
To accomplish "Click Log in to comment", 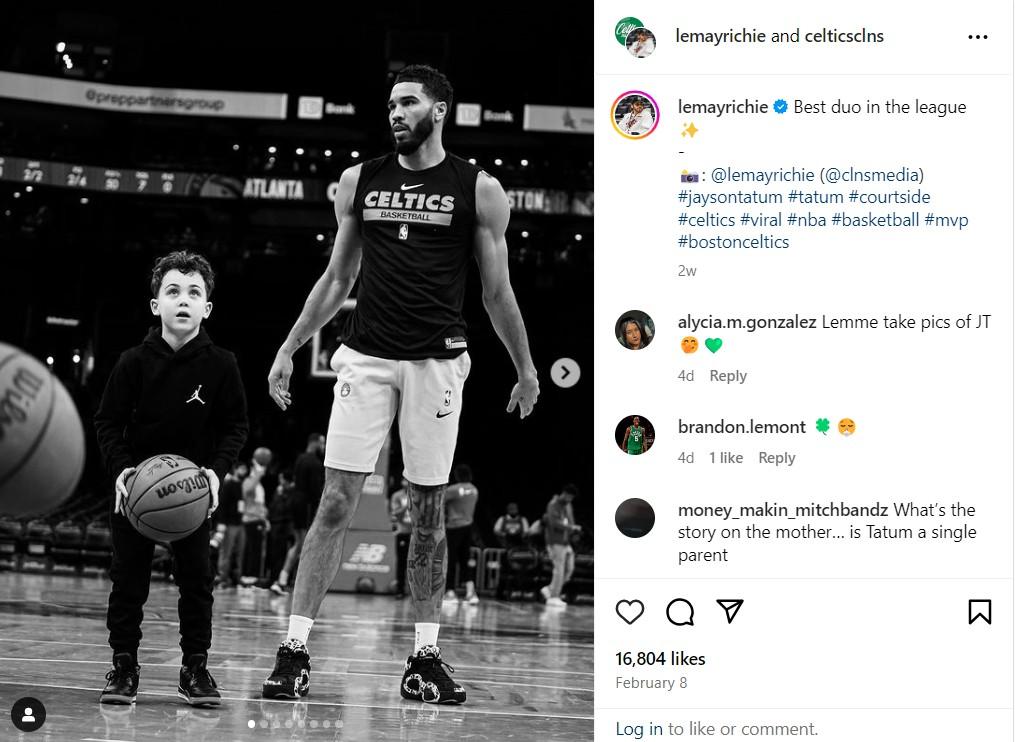I will 639,729.
